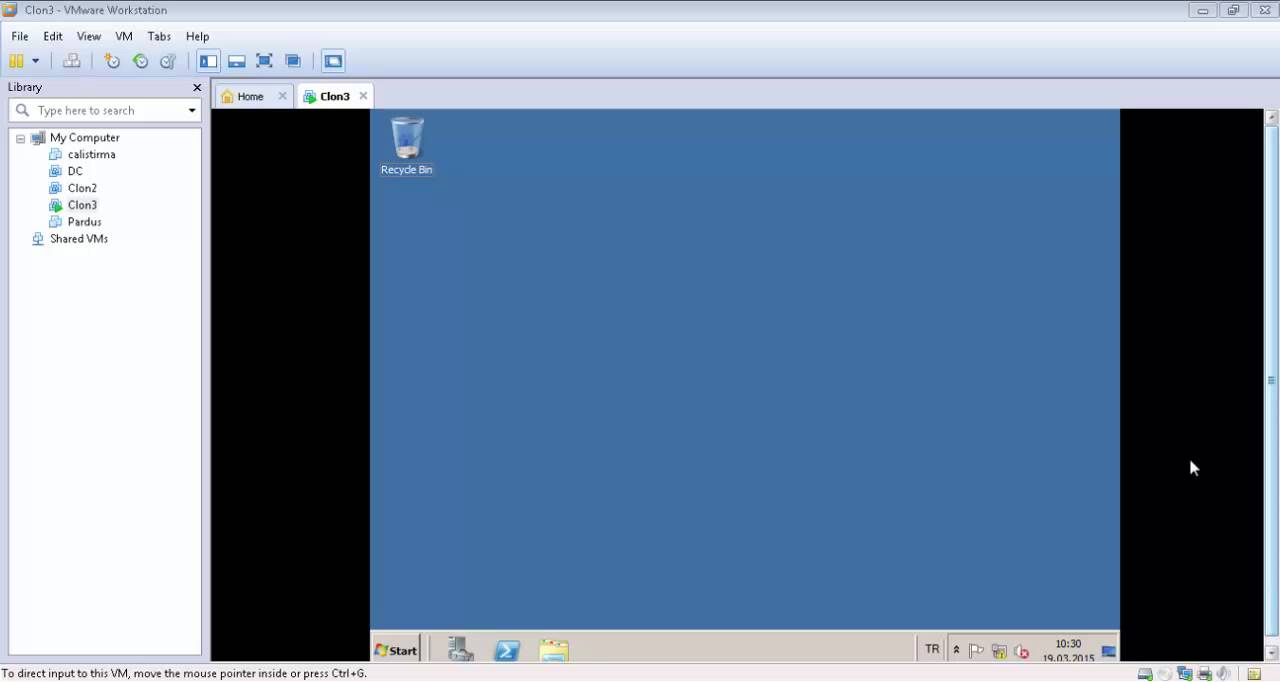Show hidden tray icons in guest
The height and width of the screenshot is (682, 1280).
coord(956,650)
